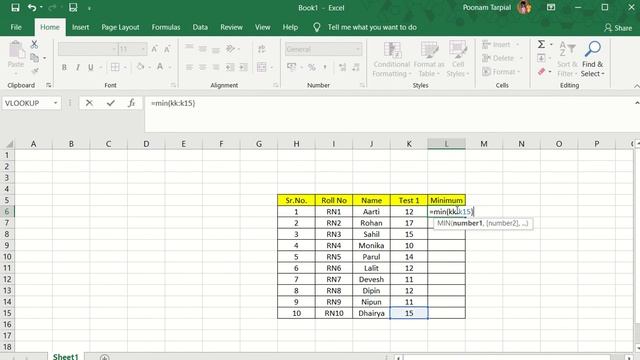Click the Percent Style icon

[312, 67]
